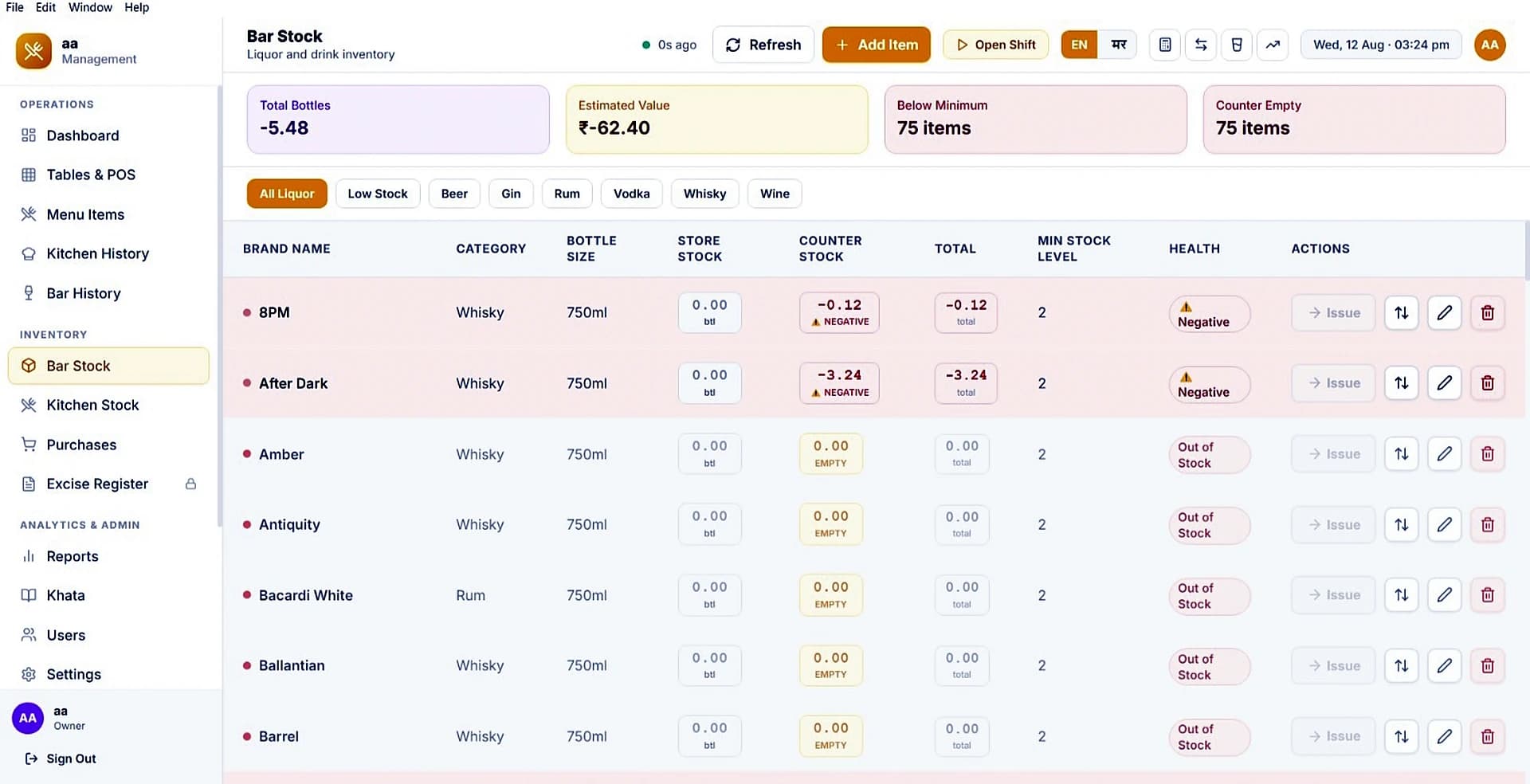Open Users in the sidebar
This screenshot has height=784, width=1530.
[x=109, y=635]
